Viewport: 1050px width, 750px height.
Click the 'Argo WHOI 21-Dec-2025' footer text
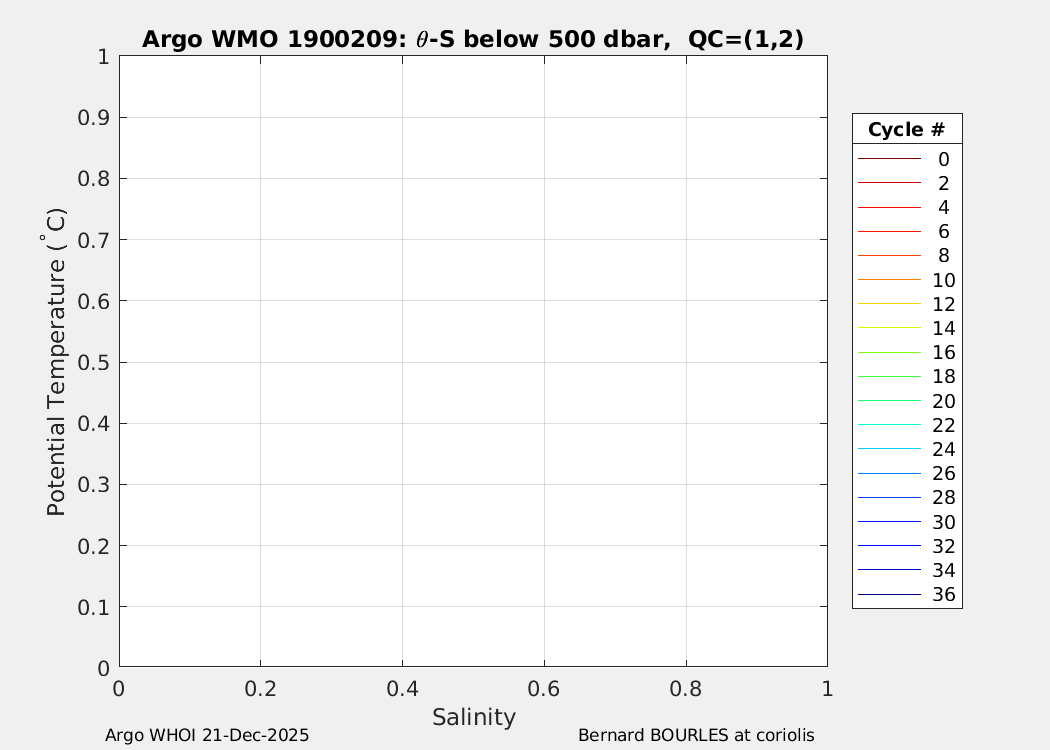207,735
